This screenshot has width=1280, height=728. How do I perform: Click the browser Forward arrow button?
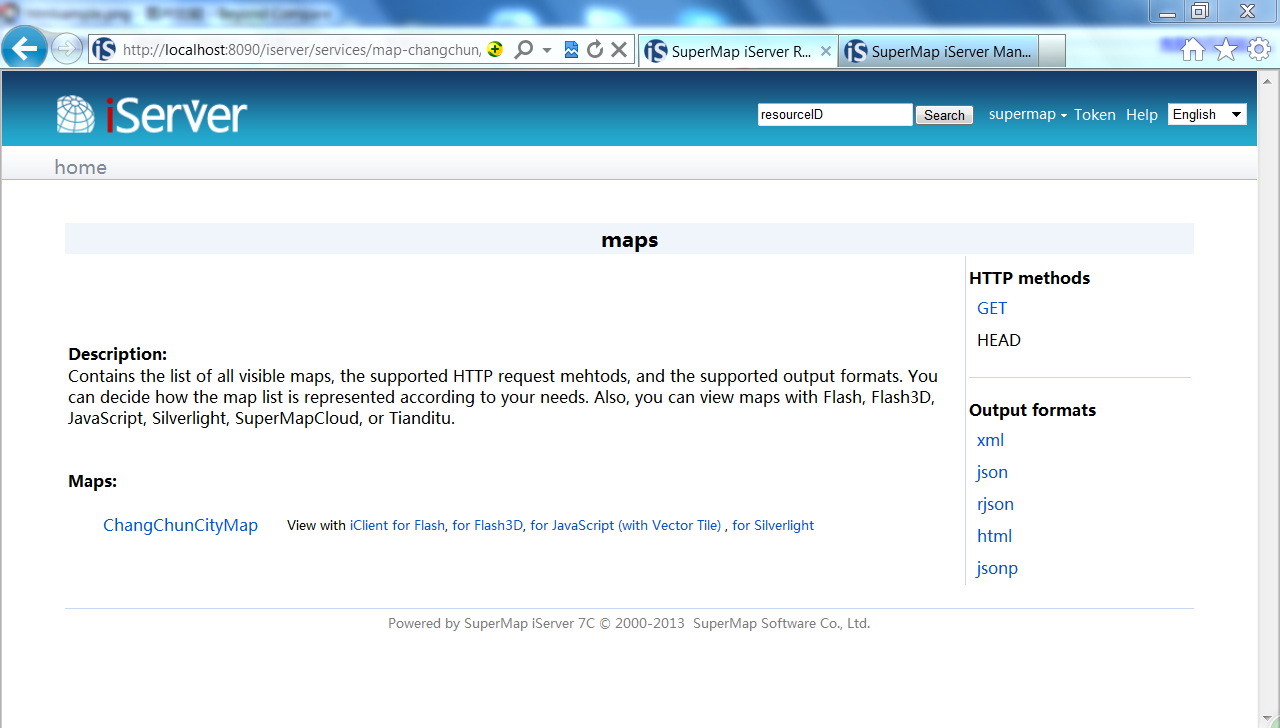tap(66, 49)
